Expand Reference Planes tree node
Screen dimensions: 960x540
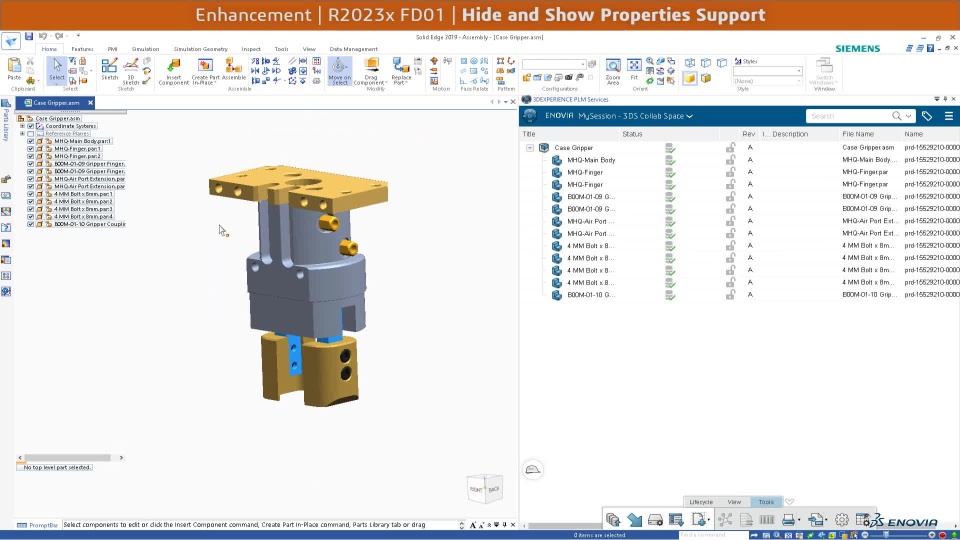23,133
